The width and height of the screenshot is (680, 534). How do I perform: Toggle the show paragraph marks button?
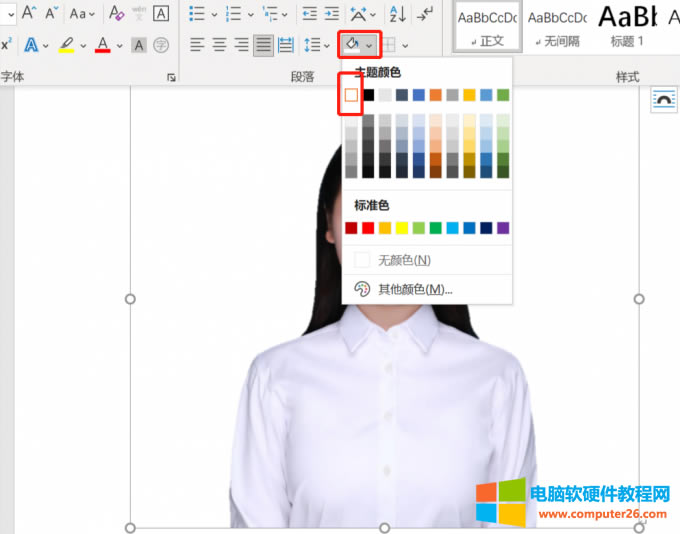coord(426,14)
